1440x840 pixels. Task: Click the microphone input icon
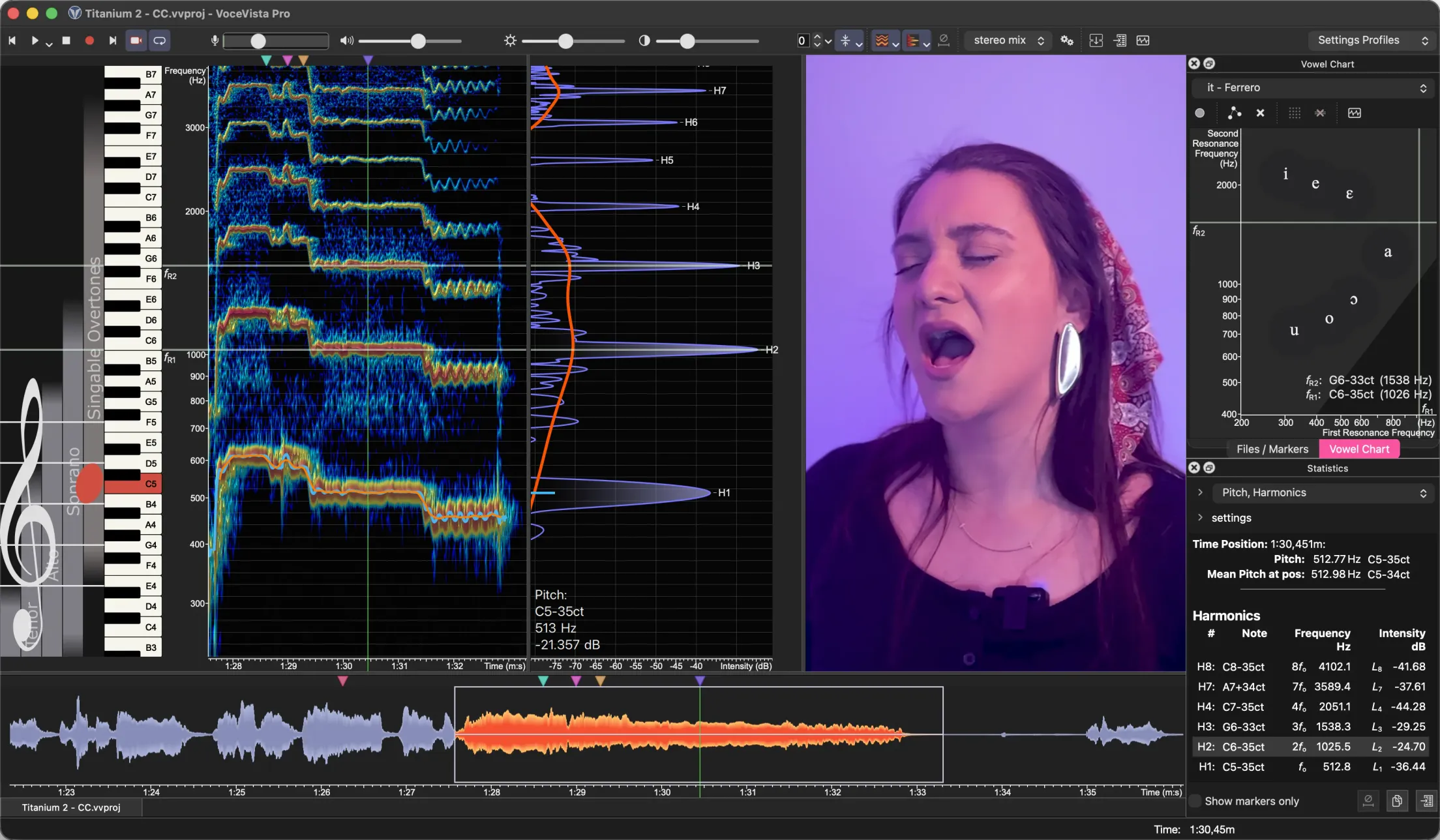pos(215,40)
